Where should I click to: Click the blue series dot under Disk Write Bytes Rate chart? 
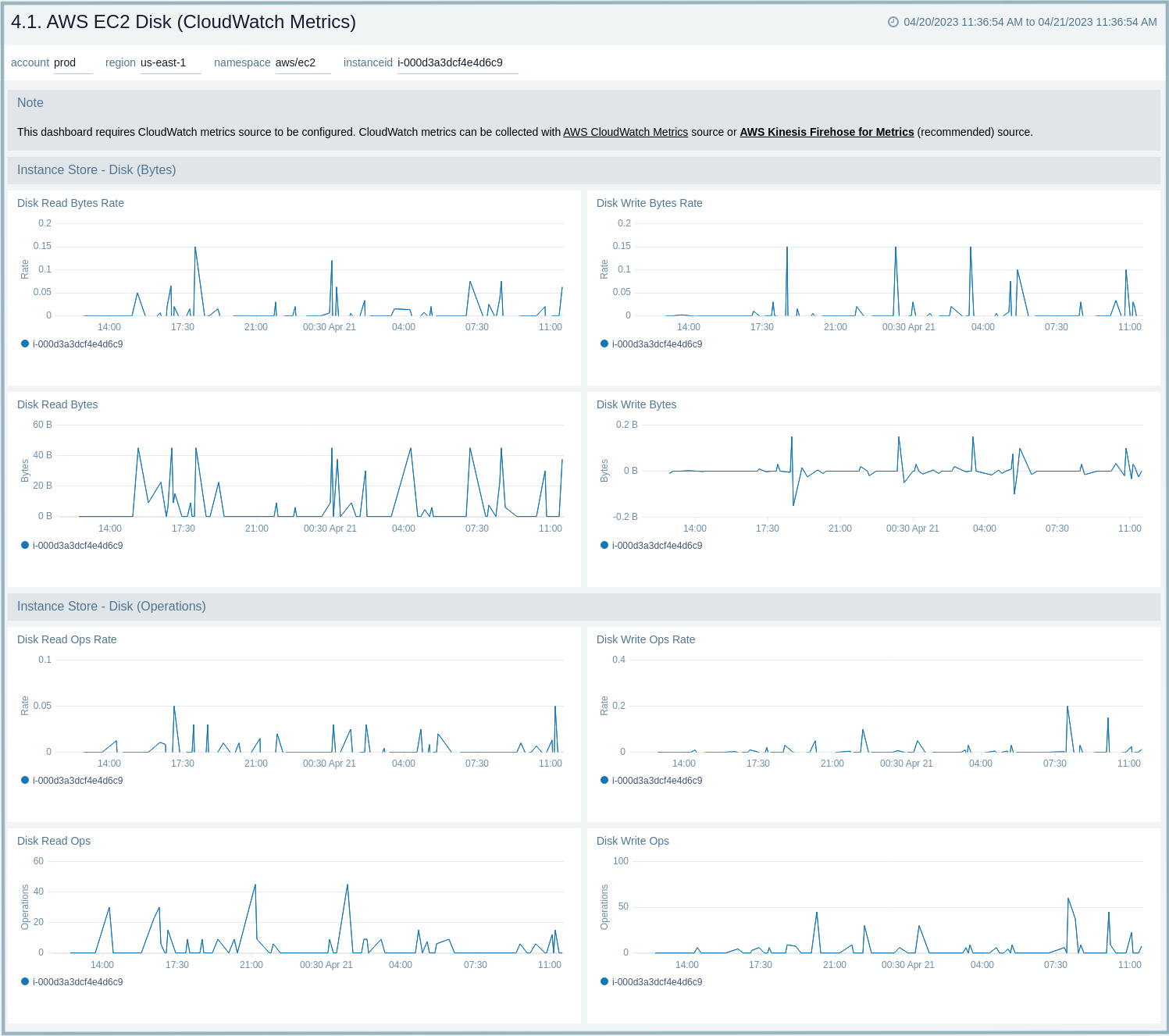pyautogui.click(x=604, y=343)
